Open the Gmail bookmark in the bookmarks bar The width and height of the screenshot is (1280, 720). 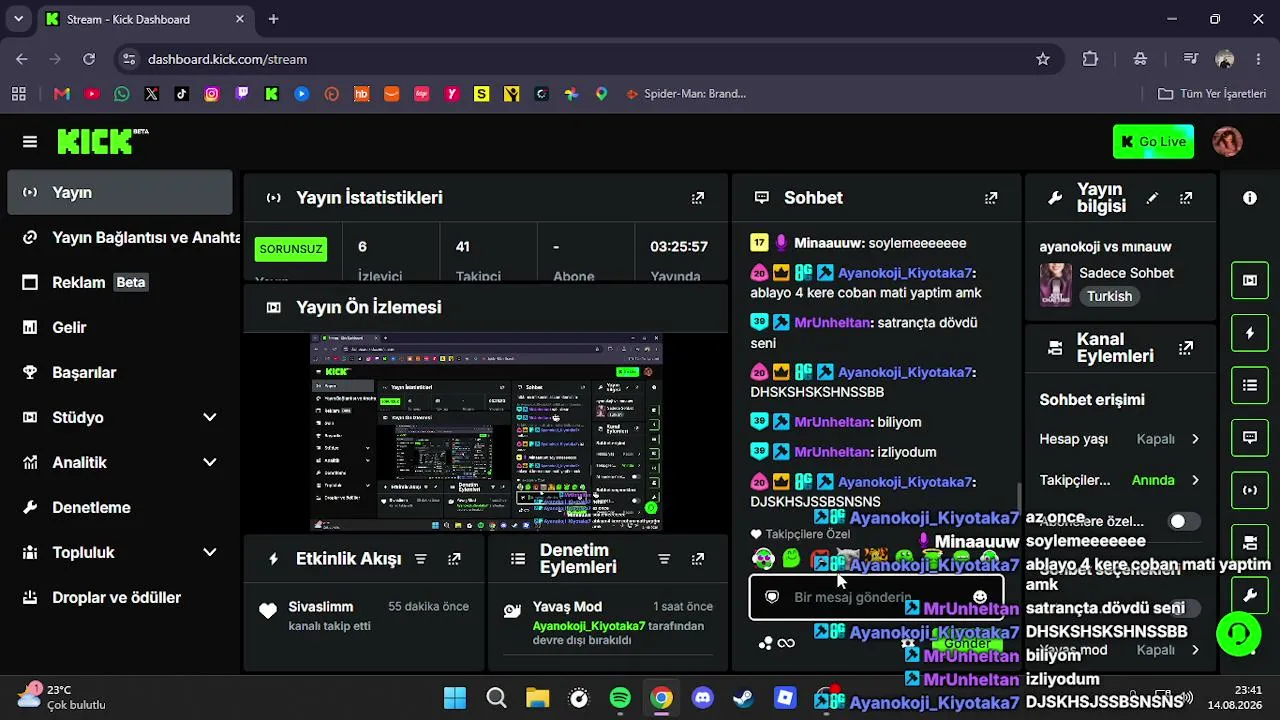click(62, 94)
